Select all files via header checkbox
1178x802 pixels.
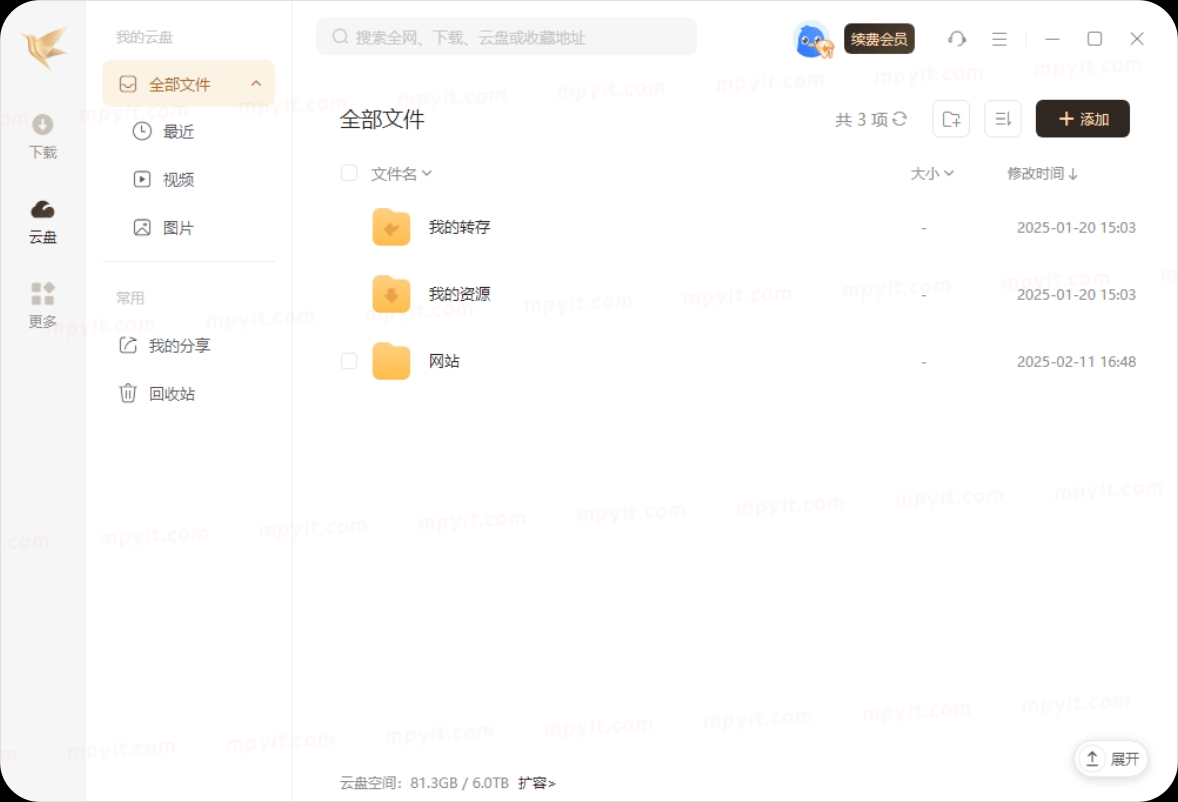click(x=349, y=172)
